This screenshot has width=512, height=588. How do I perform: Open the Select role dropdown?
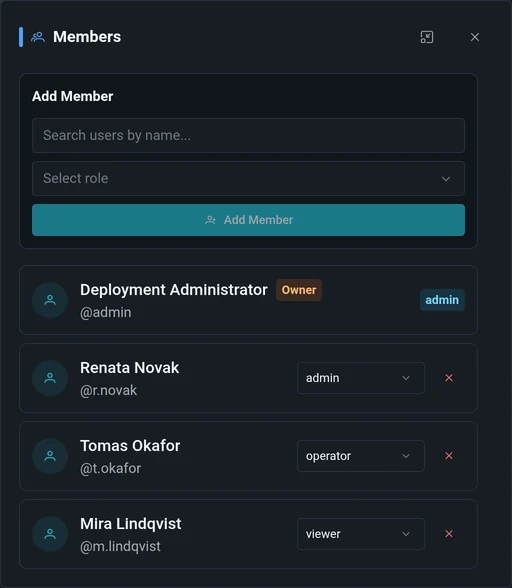click(248, 178)
